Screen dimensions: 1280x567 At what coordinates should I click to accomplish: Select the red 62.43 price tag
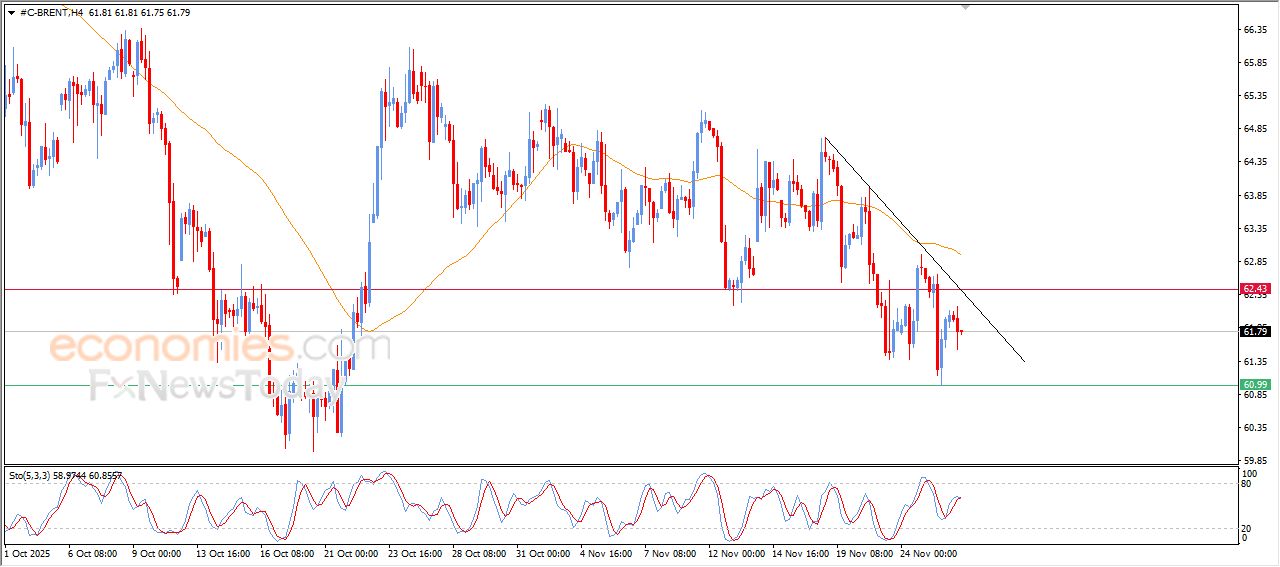click(x=1255, y=289)
